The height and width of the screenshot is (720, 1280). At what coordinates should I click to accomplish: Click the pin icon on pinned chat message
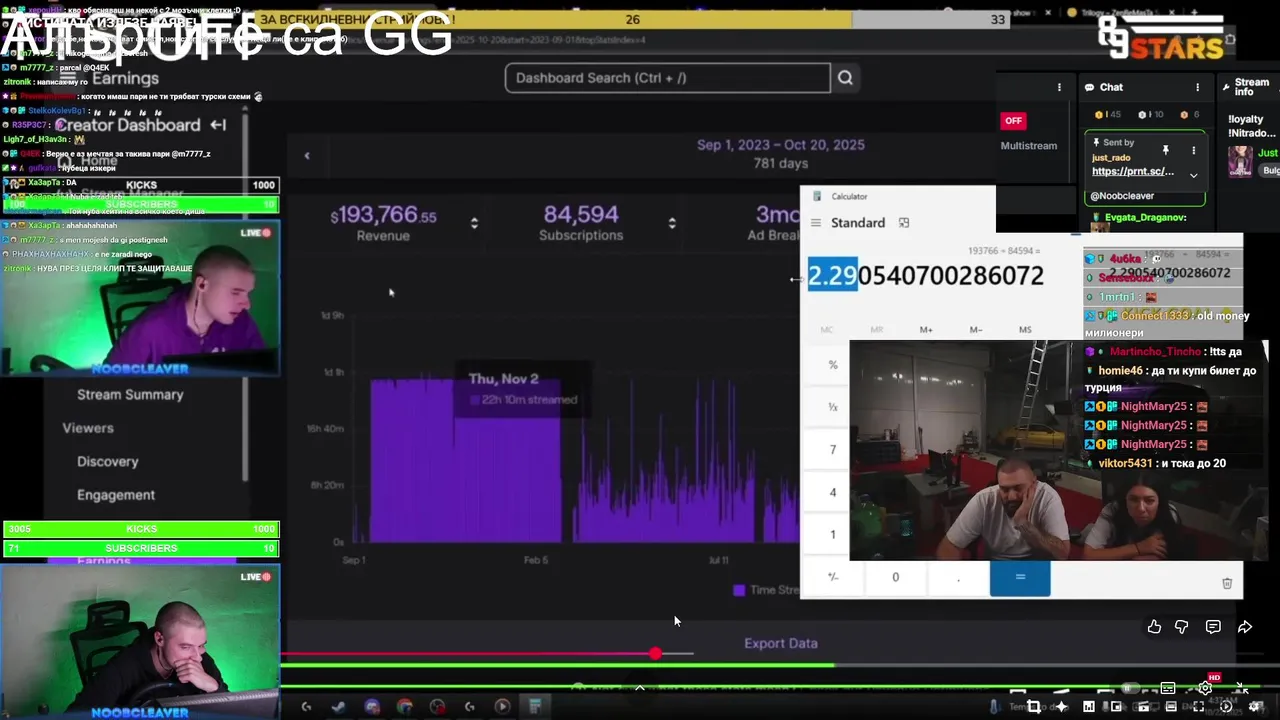[x=1165, y=150]
